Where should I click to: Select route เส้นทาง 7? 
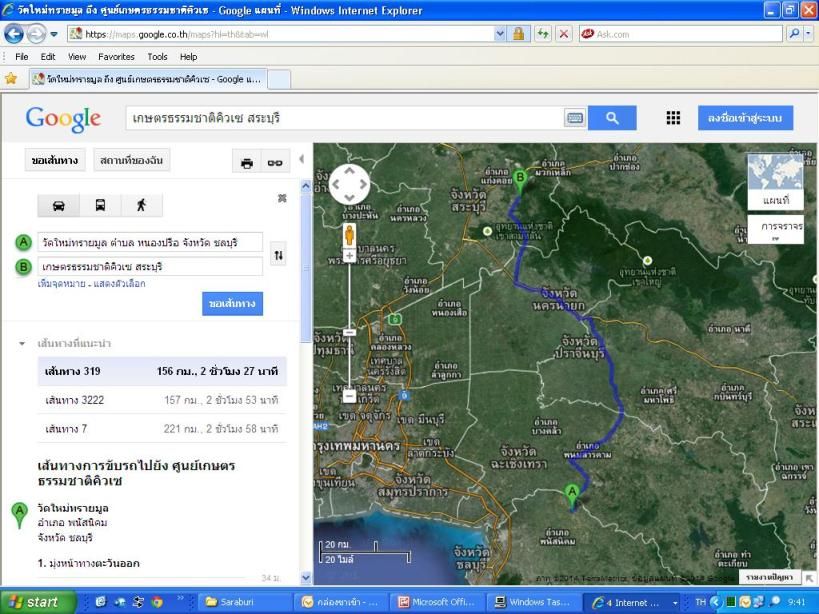pos(162,429)
